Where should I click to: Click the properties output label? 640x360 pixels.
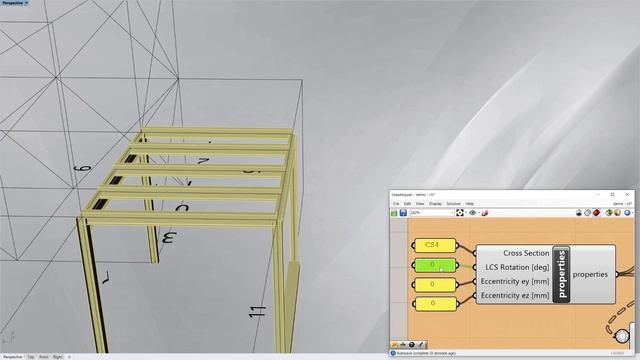[590, 274]
